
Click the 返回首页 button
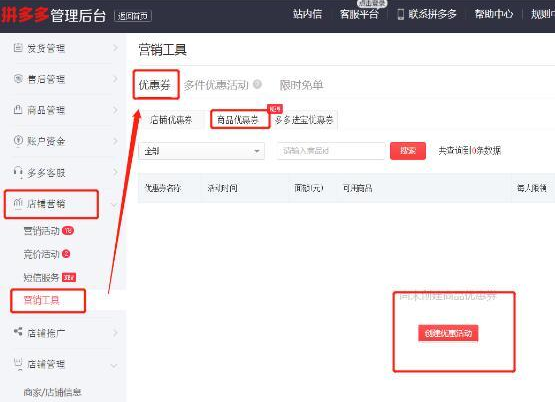tap(133, 16)
